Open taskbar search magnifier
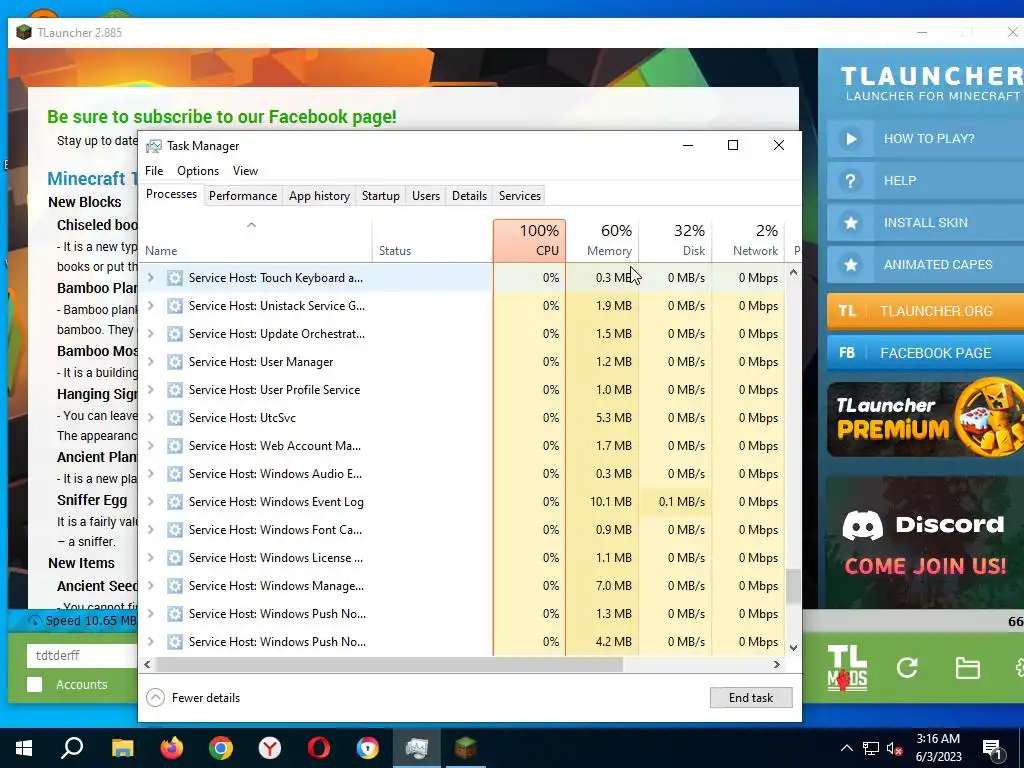This screenshot has width=1024, height=768. click(72, 748)
